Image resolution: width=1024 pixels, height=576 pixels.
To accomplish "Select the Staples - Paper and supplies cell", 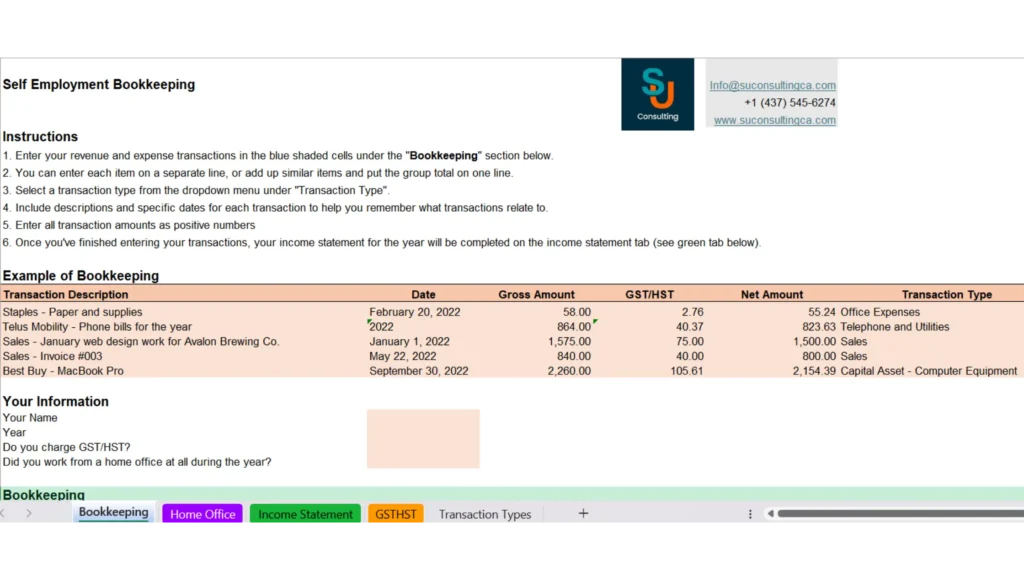I will pos(70,311).
